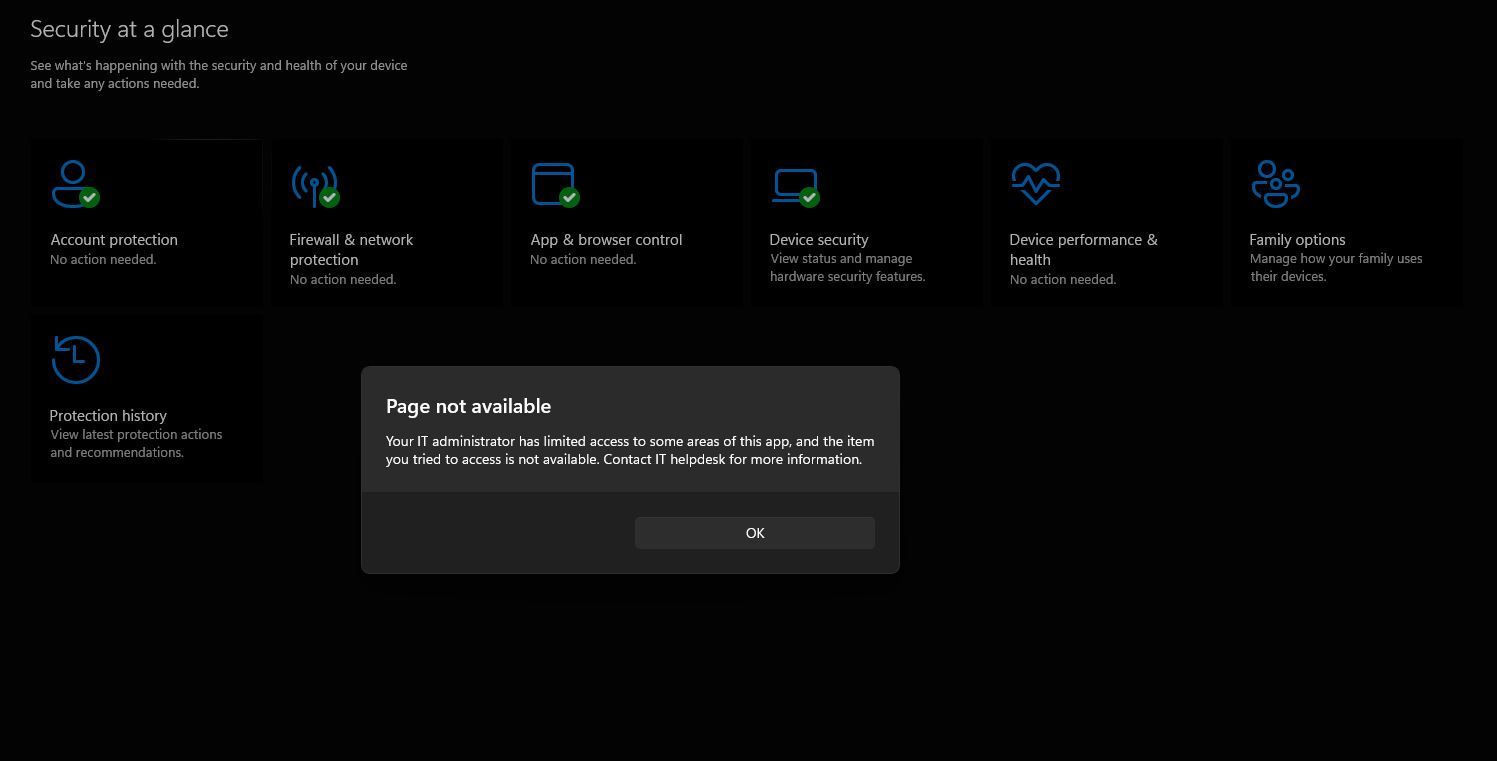Click the Protection history tile

(146, 398)
